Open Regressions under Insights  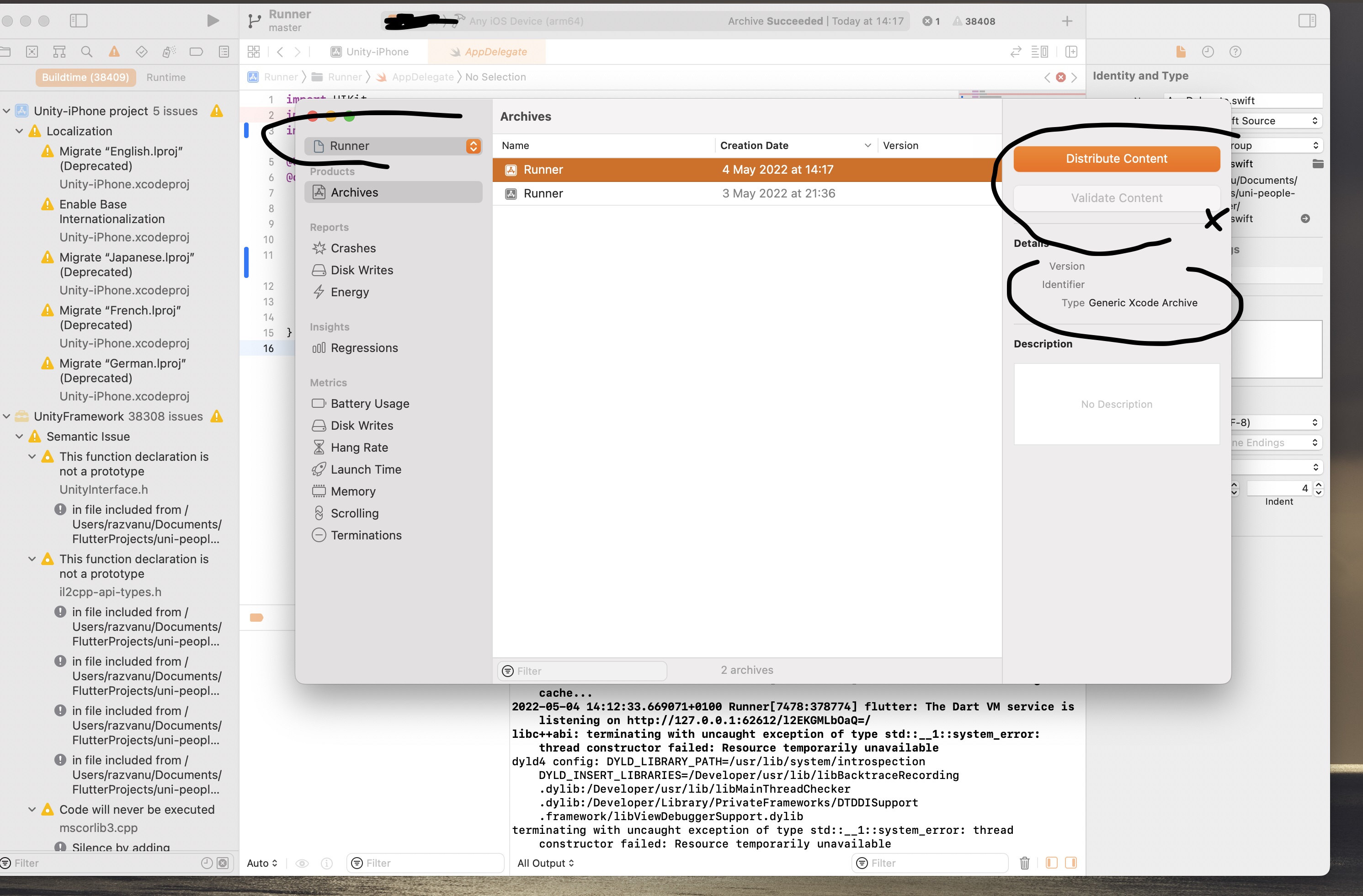(364, 348)
